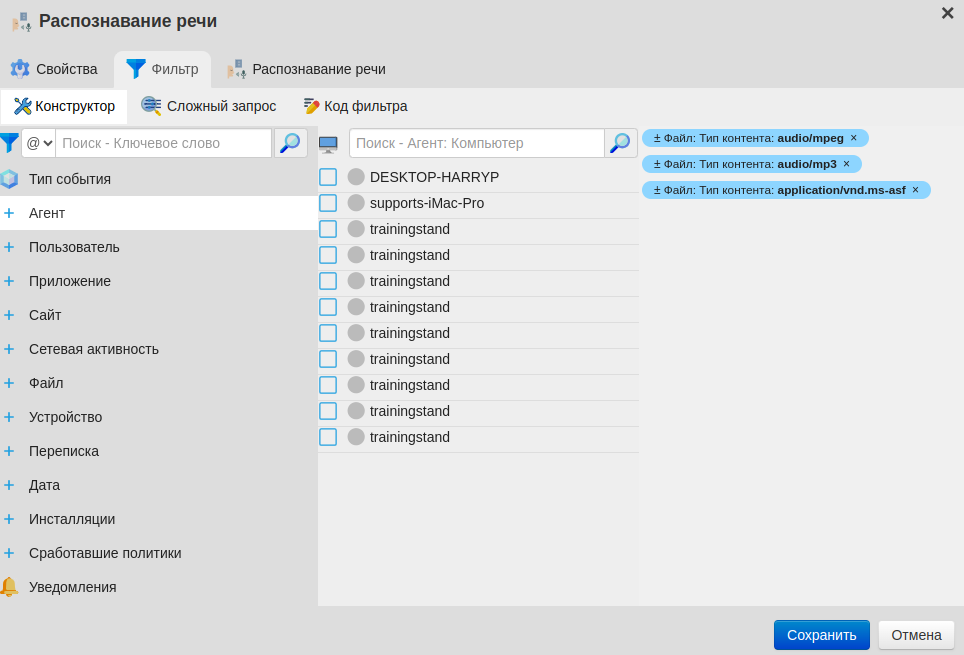964x655 pixels.
Task: Click the agent computer search magnifier icon
Action: 621,143
